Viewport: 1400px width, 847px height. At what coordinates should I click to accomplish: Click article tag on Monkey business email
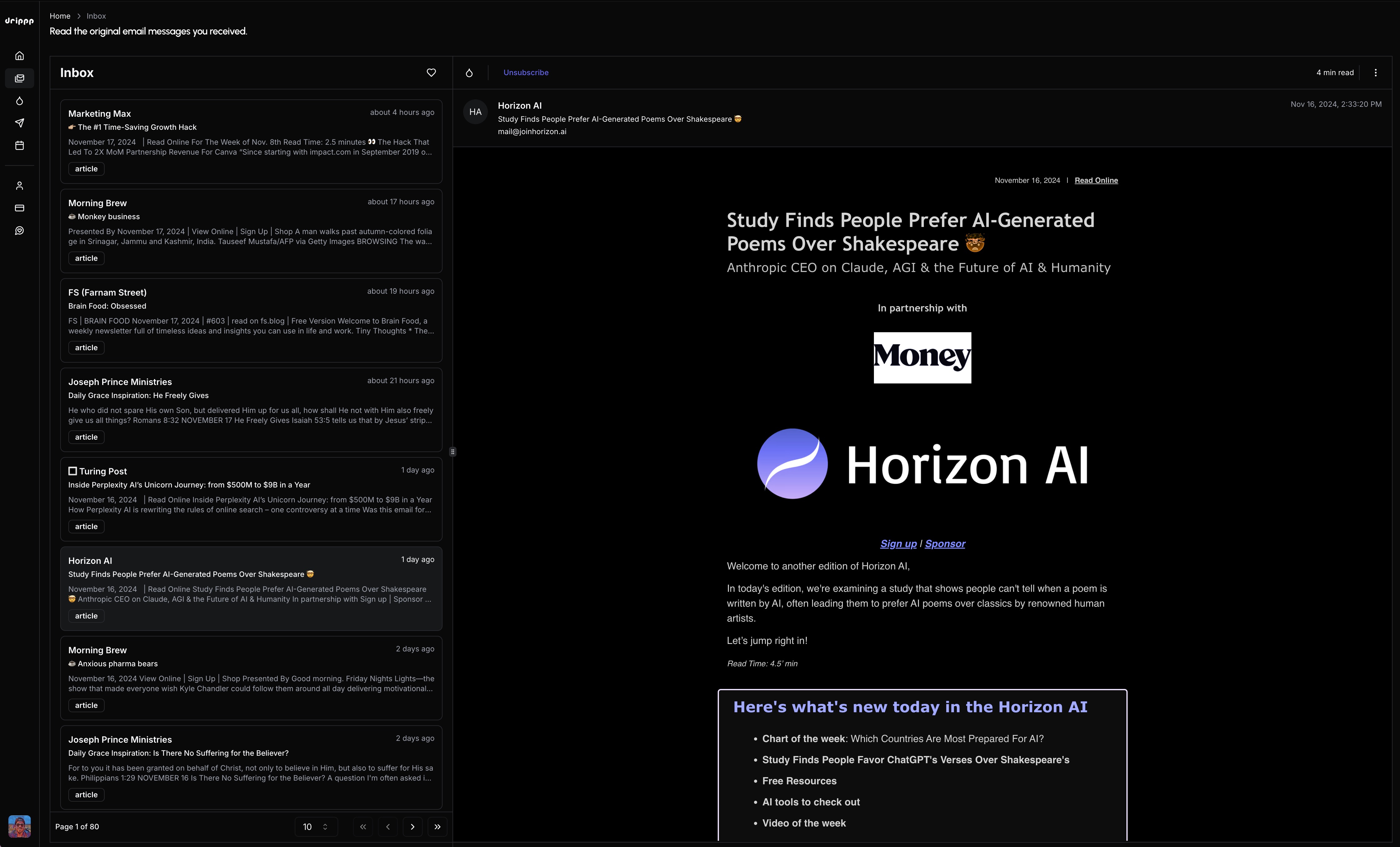pyautogui.click(x=86, y=258)
